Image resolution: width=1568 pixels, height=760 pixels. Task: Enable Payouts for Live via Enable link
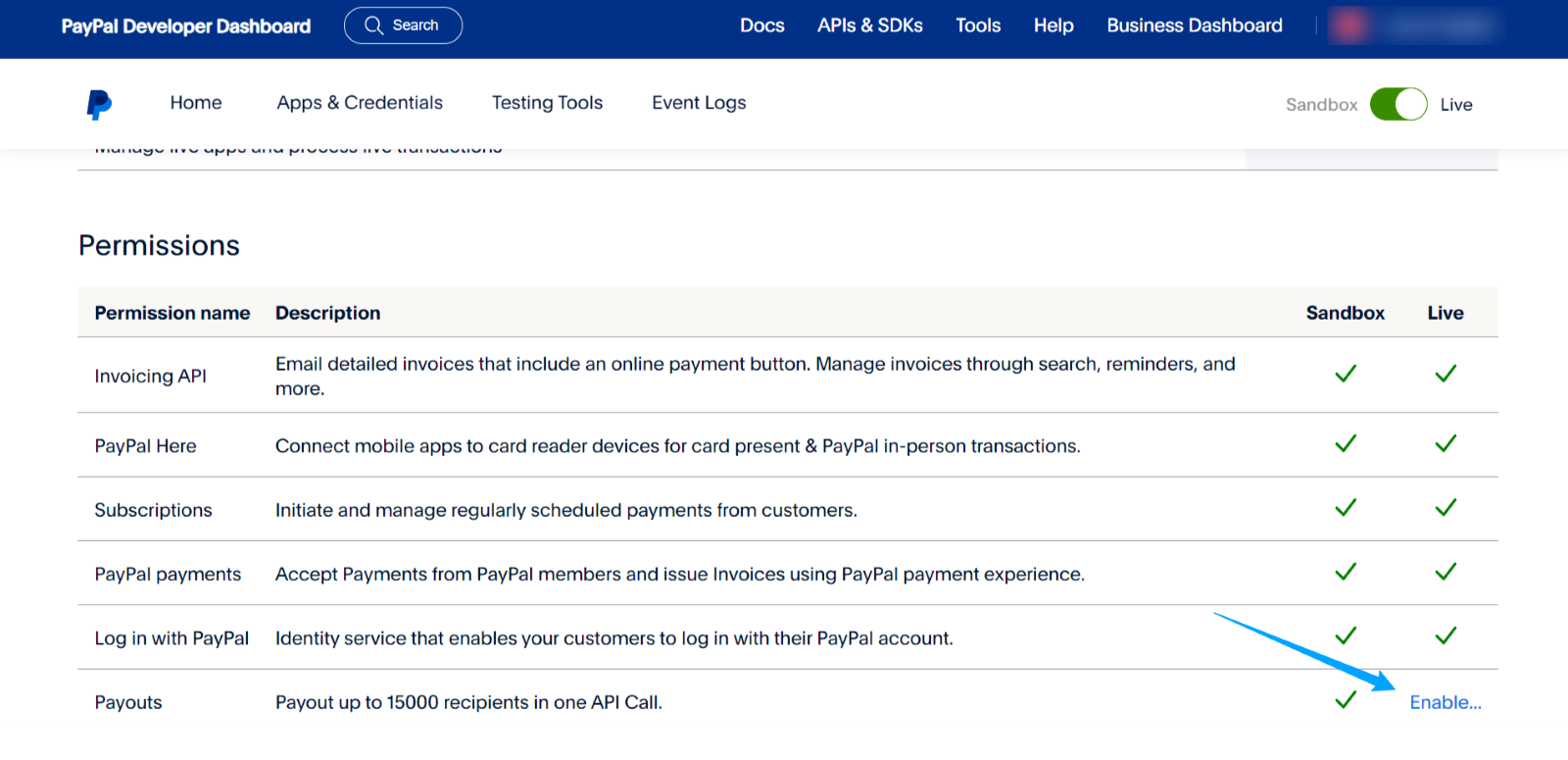tap(1445, 702)
